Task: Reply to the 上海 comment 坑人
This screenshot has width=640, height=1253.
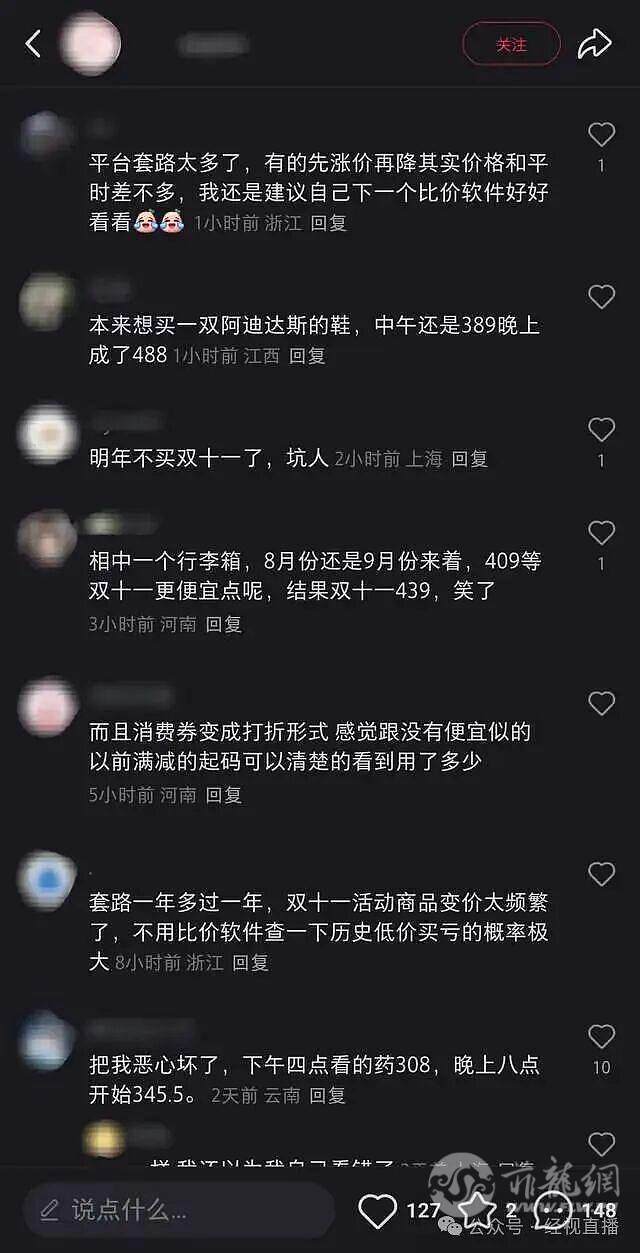Action: [x=469, y=459]
